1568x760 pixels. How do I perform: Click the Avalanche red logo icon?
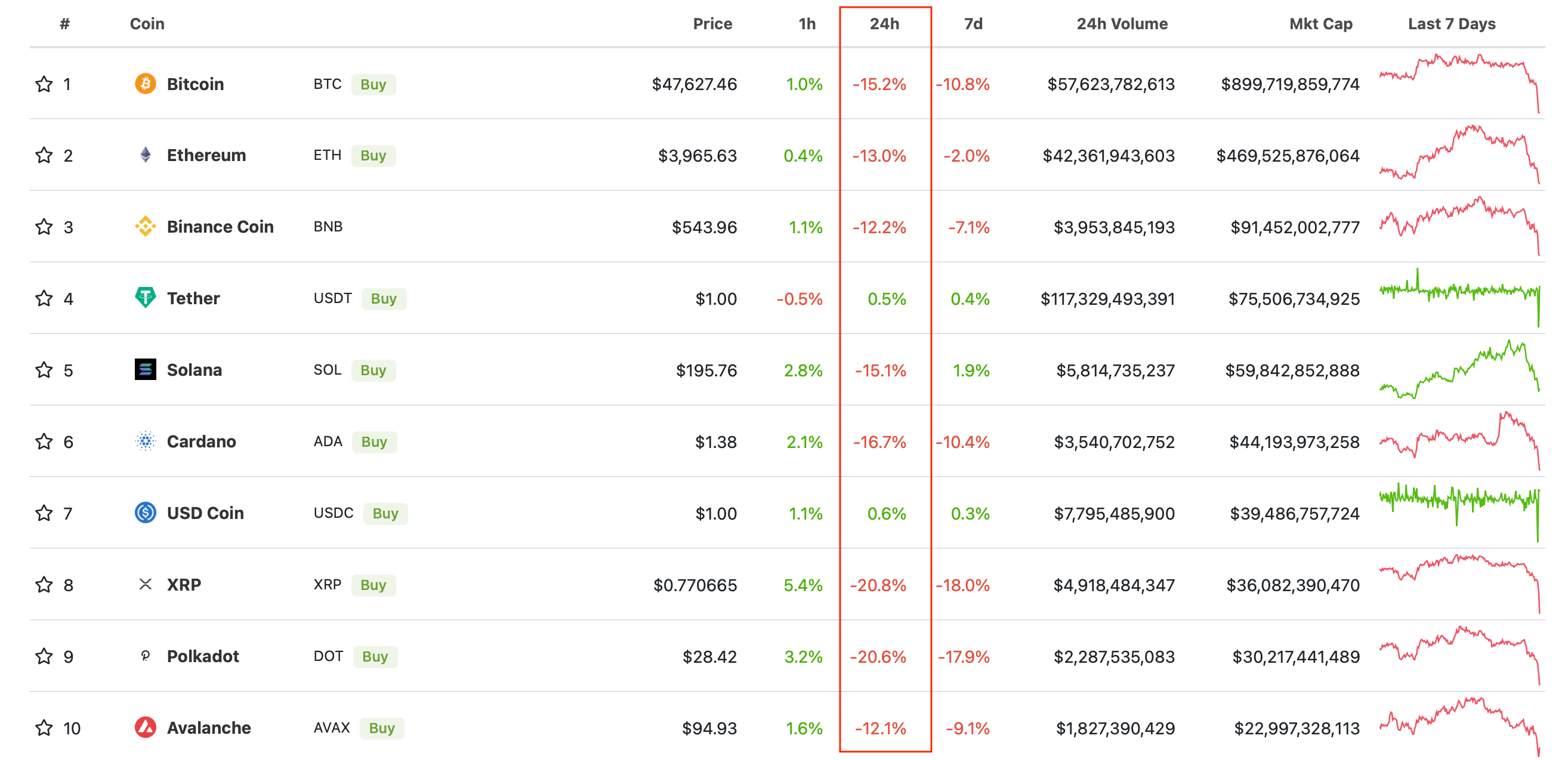pos(145,727)
